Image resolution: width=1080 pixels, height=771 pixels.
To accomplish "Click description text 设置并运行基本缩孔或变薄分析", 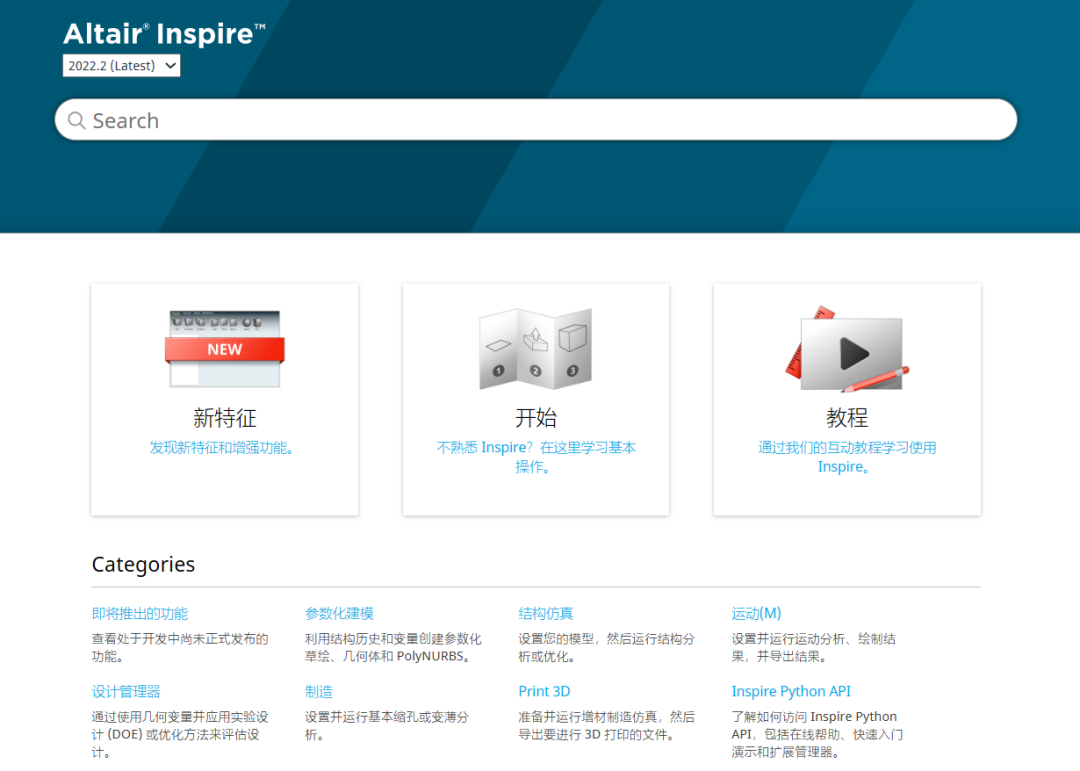I will click(x=387, y=726).
